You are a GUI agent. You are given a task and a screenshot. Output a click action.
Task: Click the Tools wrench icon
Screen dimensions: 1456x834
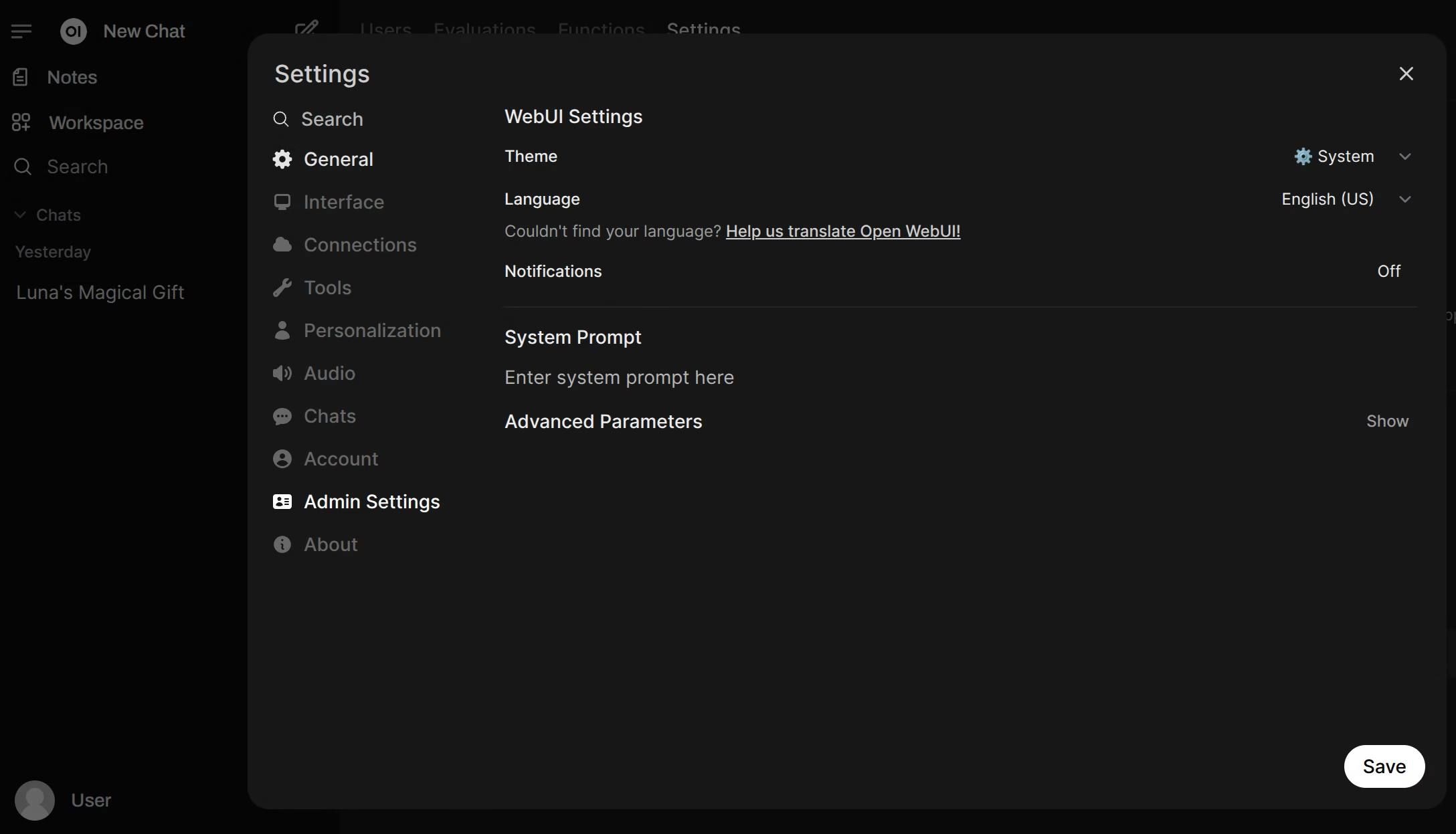tap(282, 288)
